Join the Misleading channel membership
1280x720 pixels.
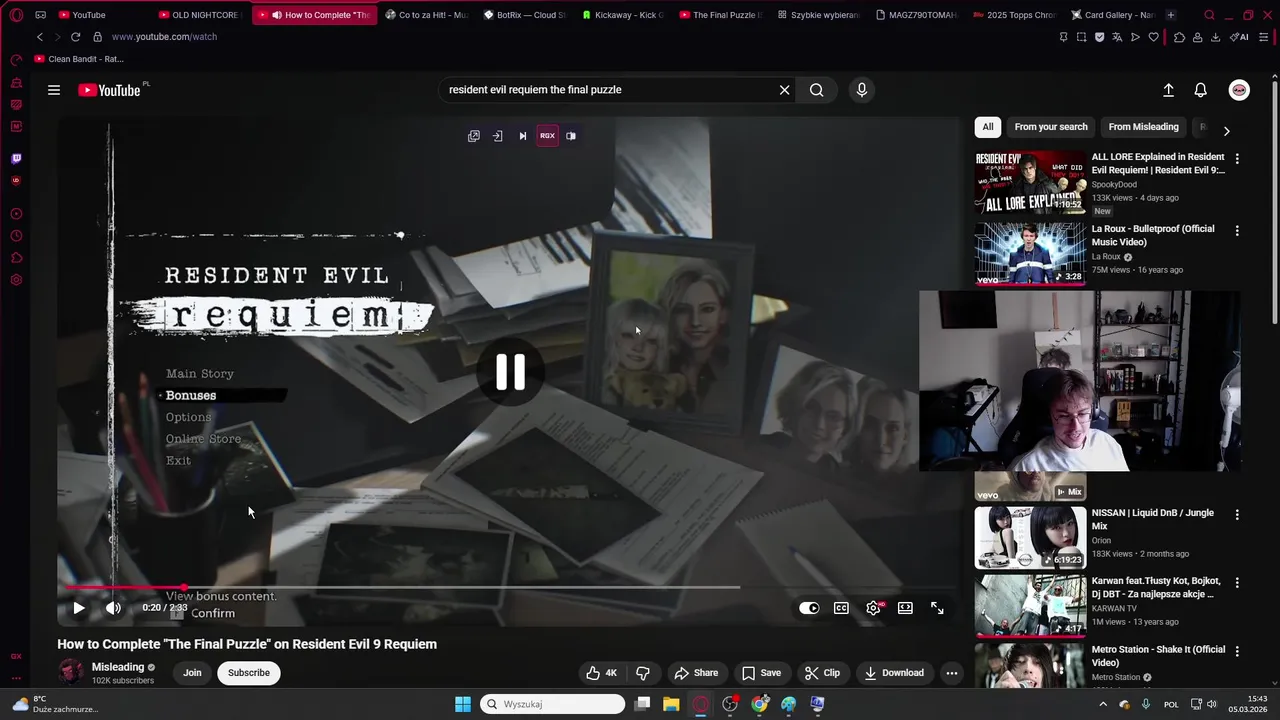click(x=192, y=673)
